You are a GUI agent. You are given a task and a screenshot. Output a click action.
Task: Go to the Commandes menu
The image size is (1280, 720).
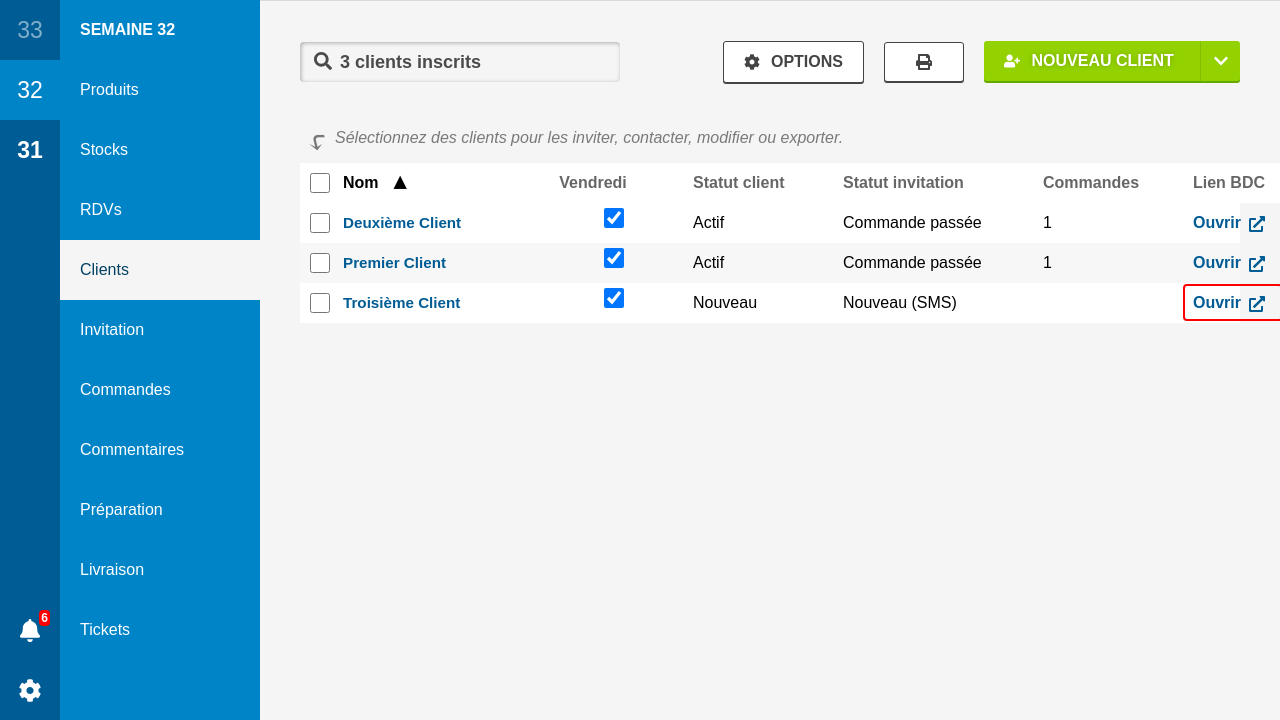point(125,390)
